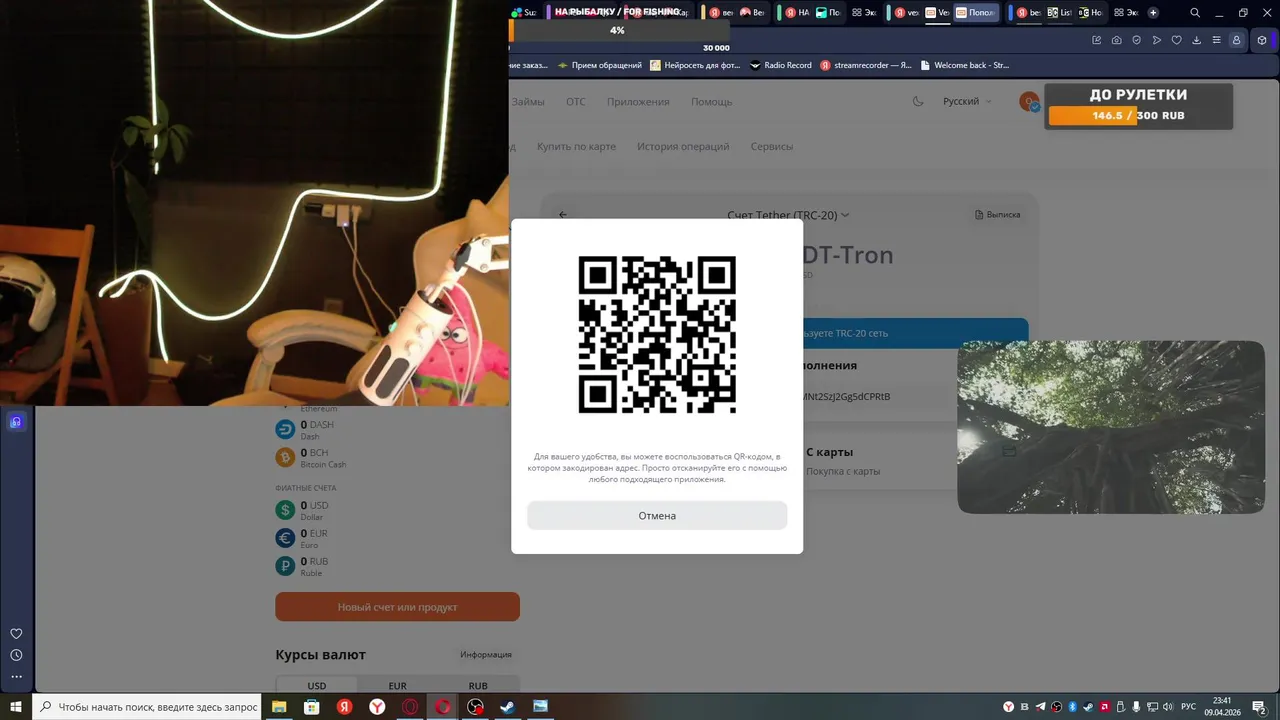Open the Выписка statement link

pos(997,215)
